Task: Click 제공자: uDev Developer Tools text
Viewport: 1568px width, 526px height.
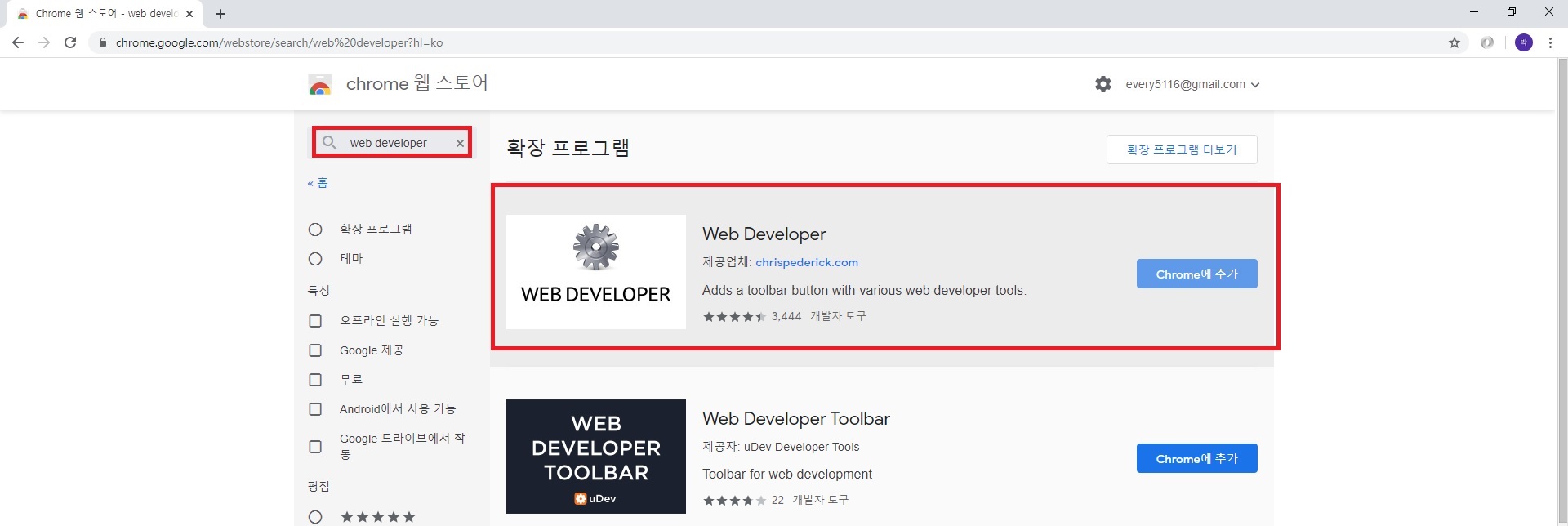Action: coord(781,447)
